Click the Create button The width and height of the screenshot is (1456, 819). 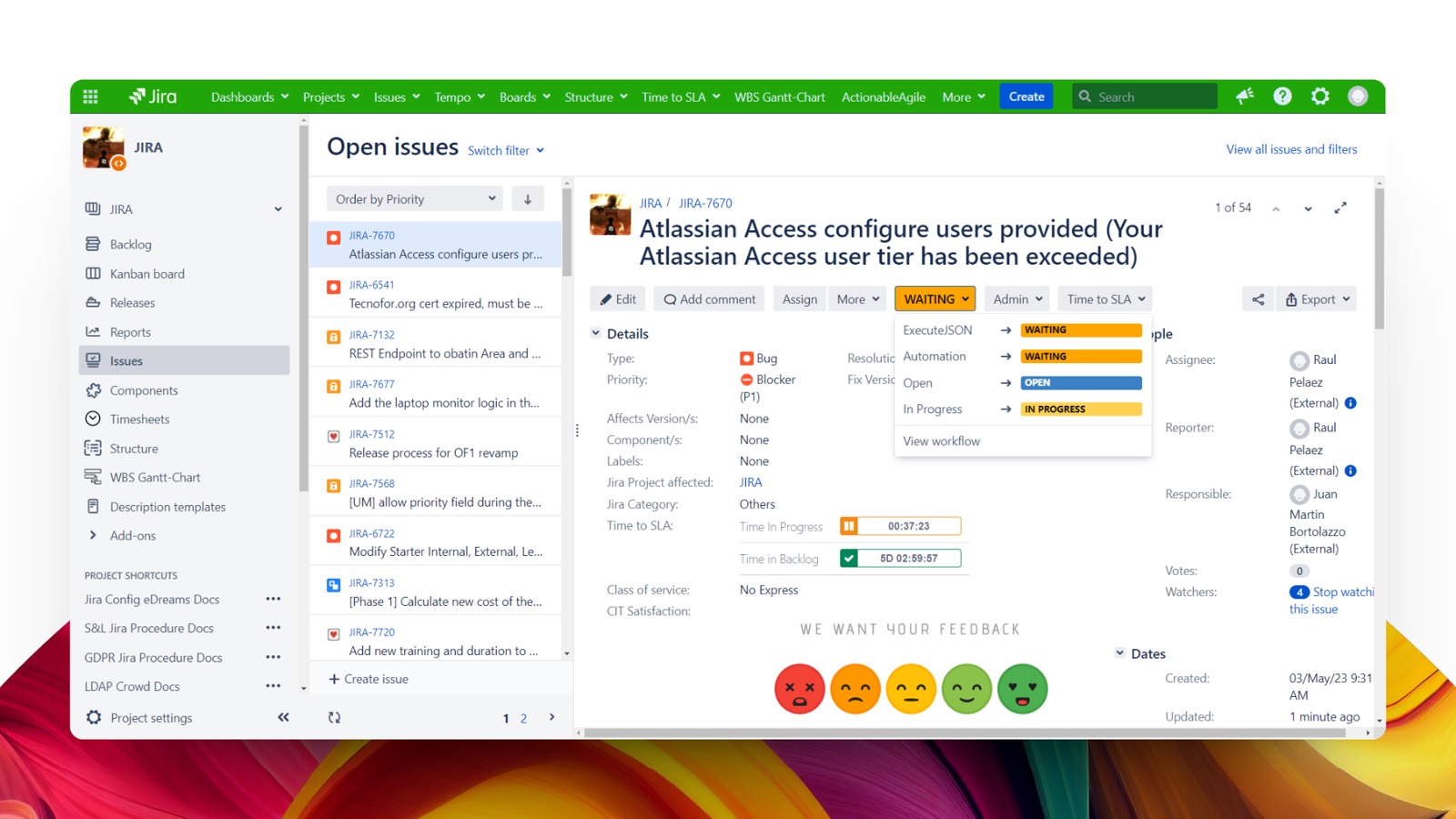(x=1026, y=96)
